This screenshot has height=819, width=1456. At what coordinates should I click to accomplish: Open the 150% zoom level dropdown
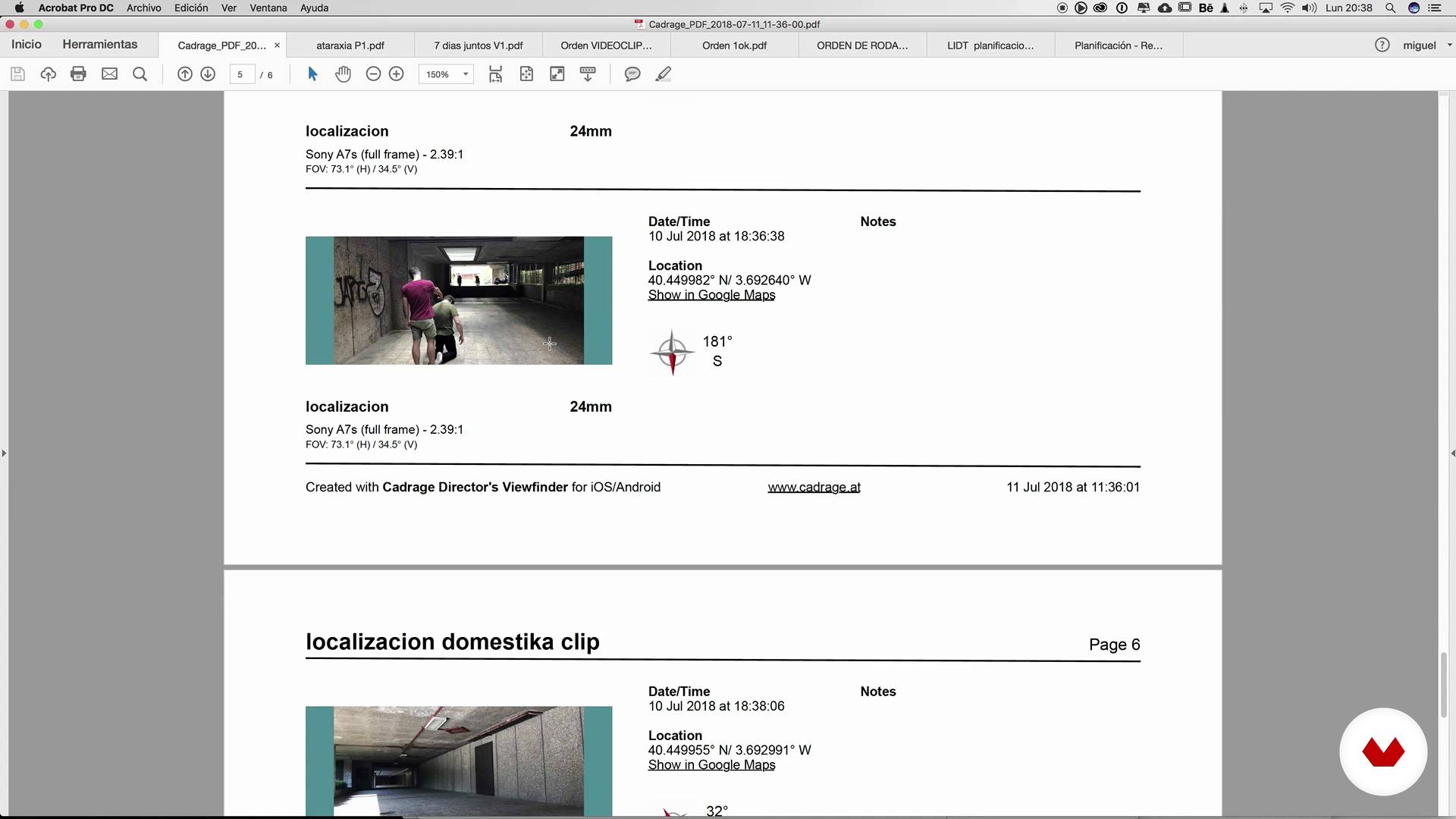465,74
